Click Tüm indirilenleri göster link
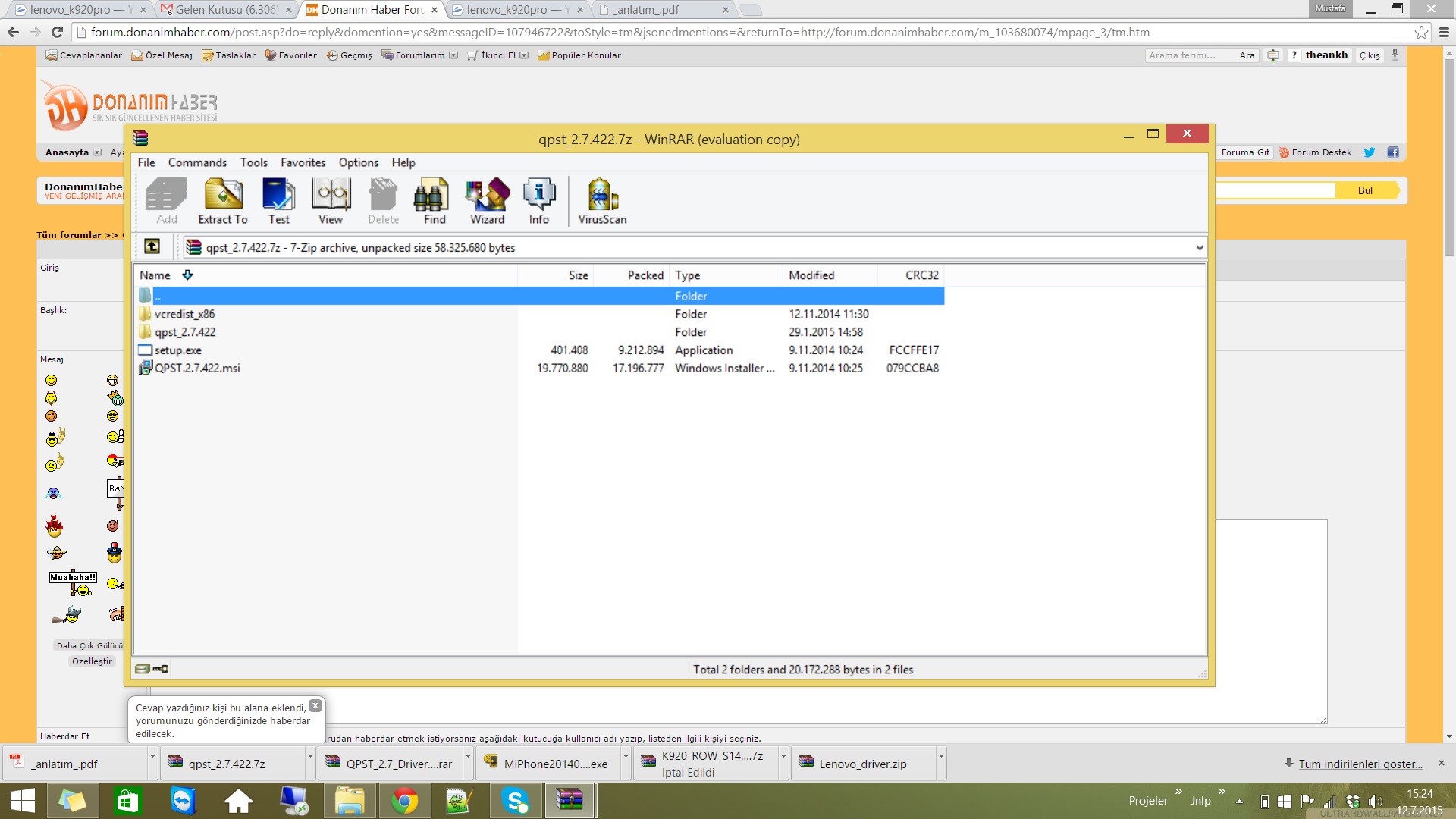 point(1360,764)
